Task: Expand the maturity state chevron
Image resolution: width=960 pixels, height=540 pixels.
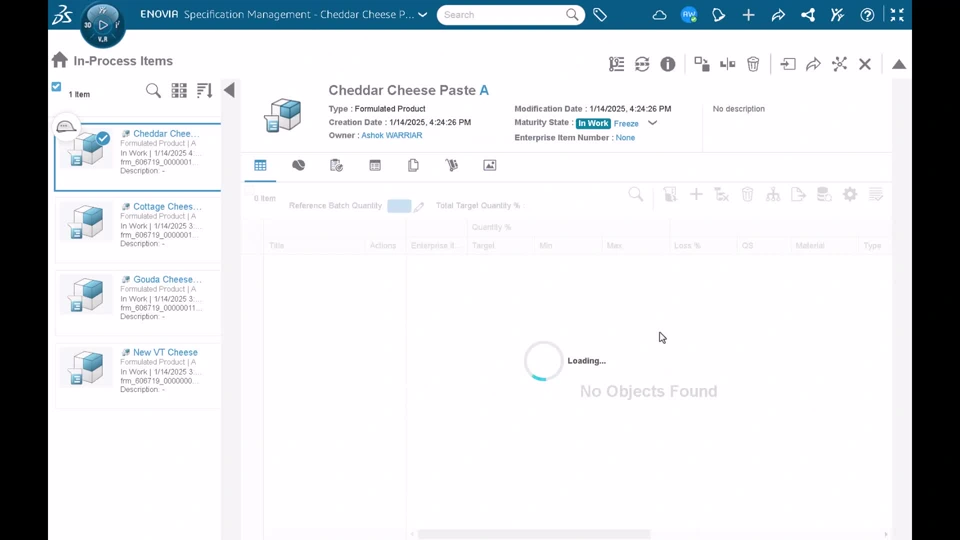Action: coord(653,123)
